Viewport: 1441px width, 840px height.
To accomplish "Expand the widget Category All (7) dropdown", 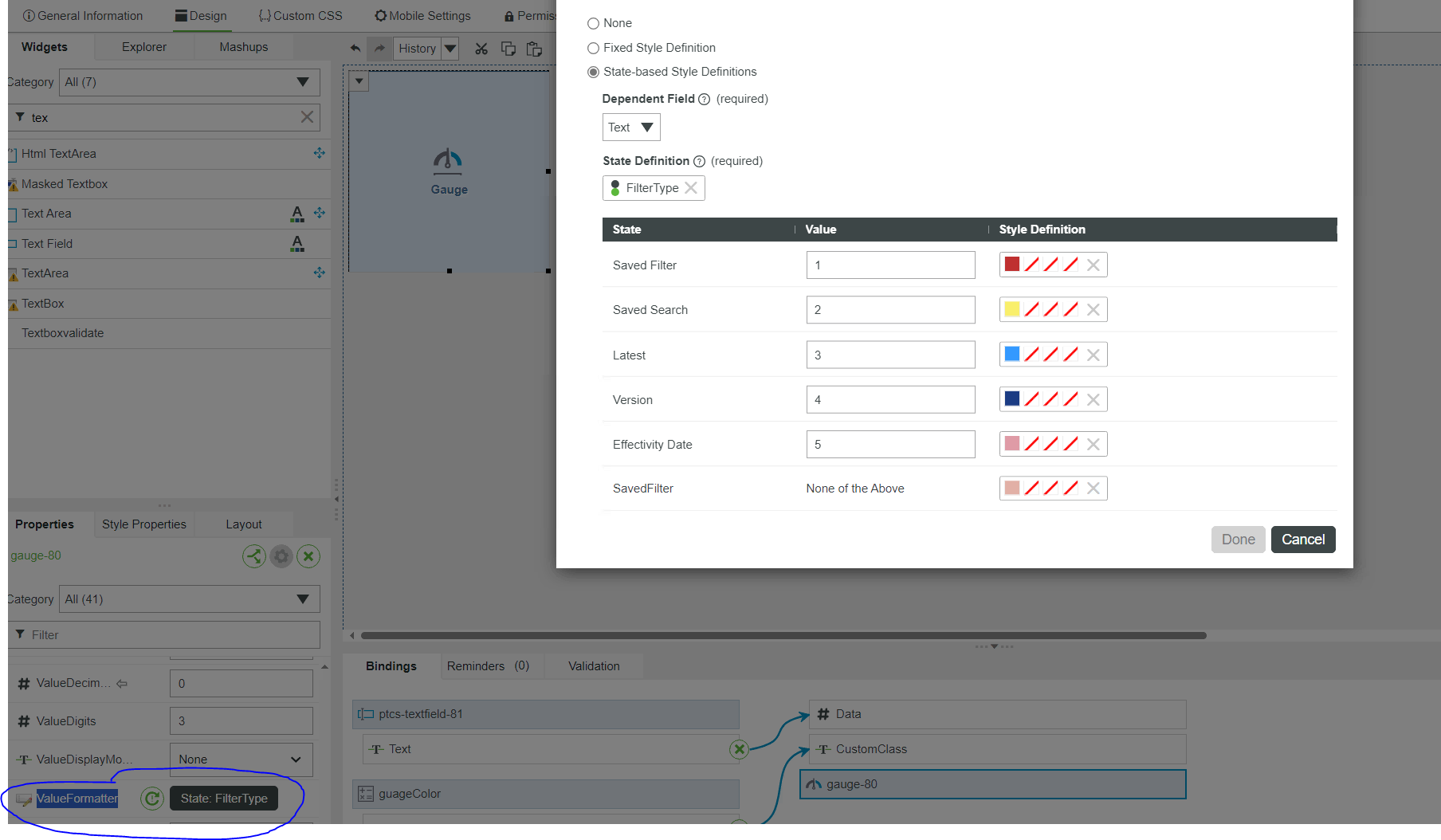I will [x=190, y=82].
